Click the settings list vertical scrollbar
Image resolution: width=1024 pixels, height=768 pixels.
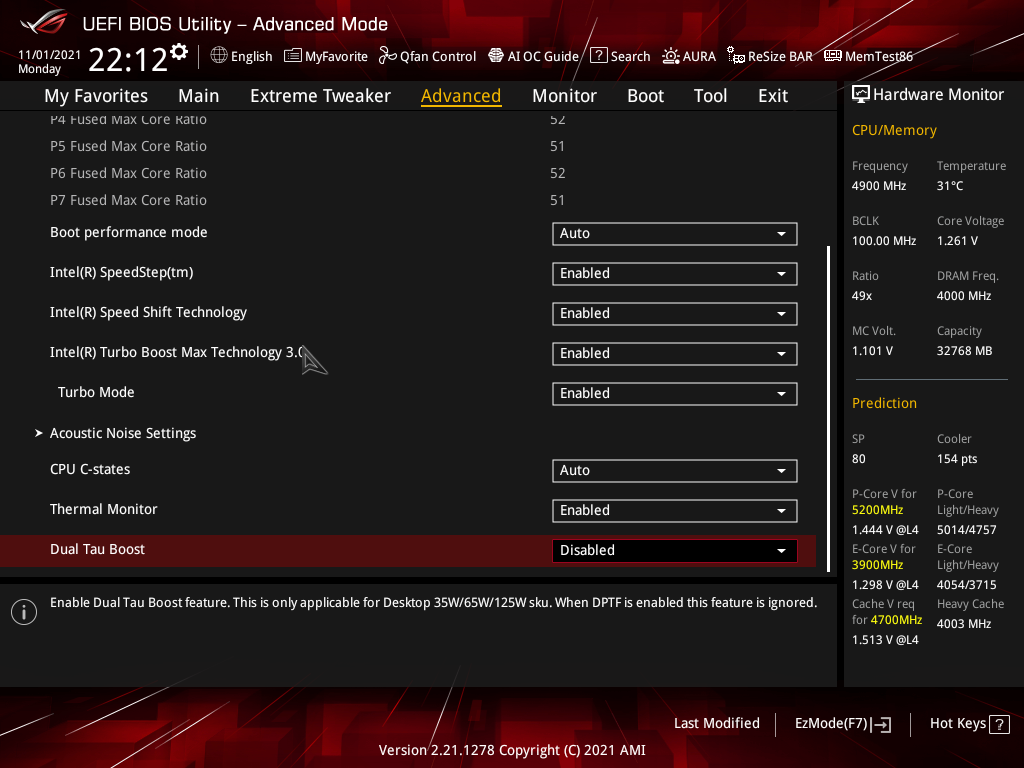(x=828, y=409)
